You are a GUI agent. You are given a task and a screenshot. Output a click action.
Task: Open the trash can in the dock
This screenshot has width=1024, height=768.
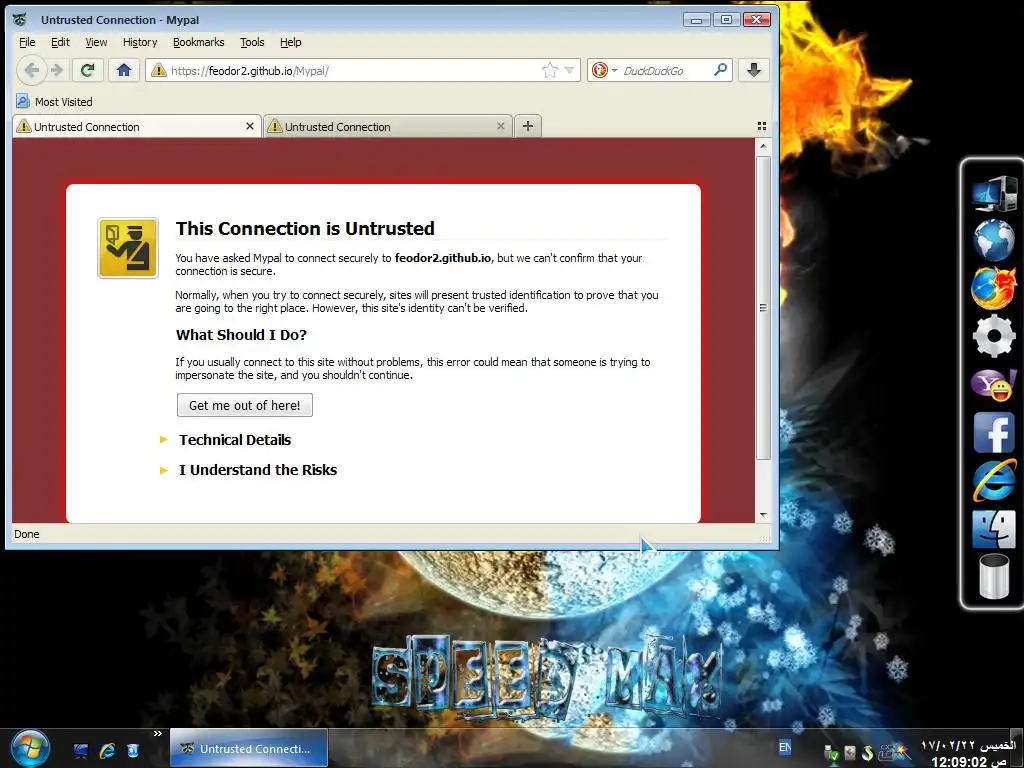(994, 575)
